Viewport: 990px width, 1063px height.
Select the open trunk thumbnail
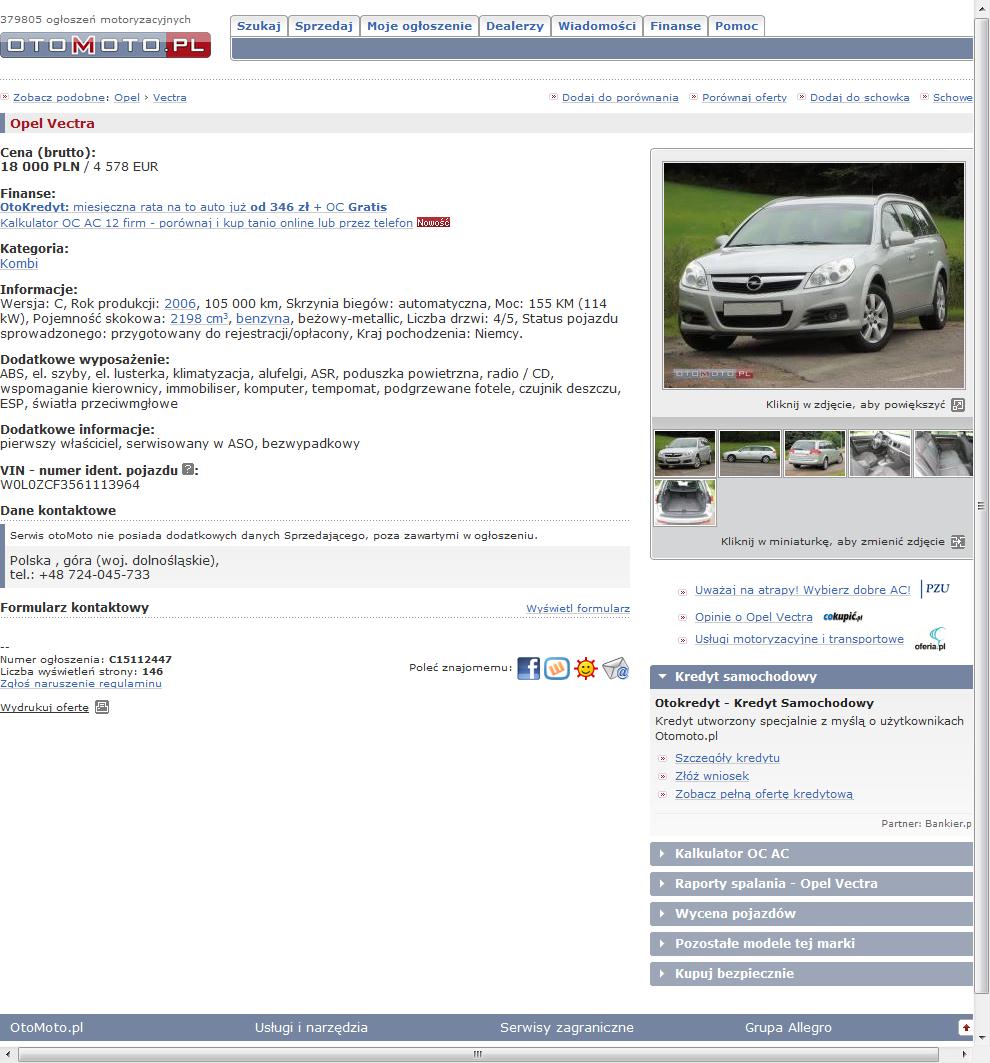[685, 502]
